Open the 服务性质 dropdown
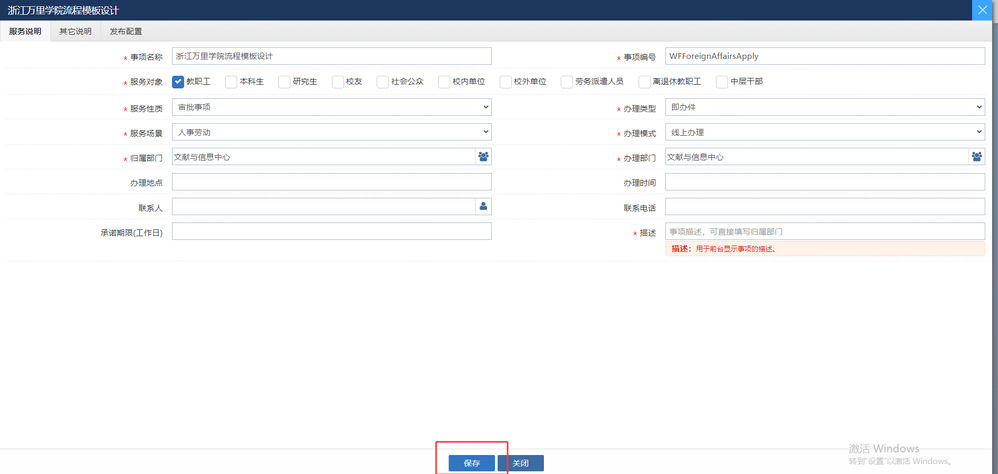 tap(332, 107)
